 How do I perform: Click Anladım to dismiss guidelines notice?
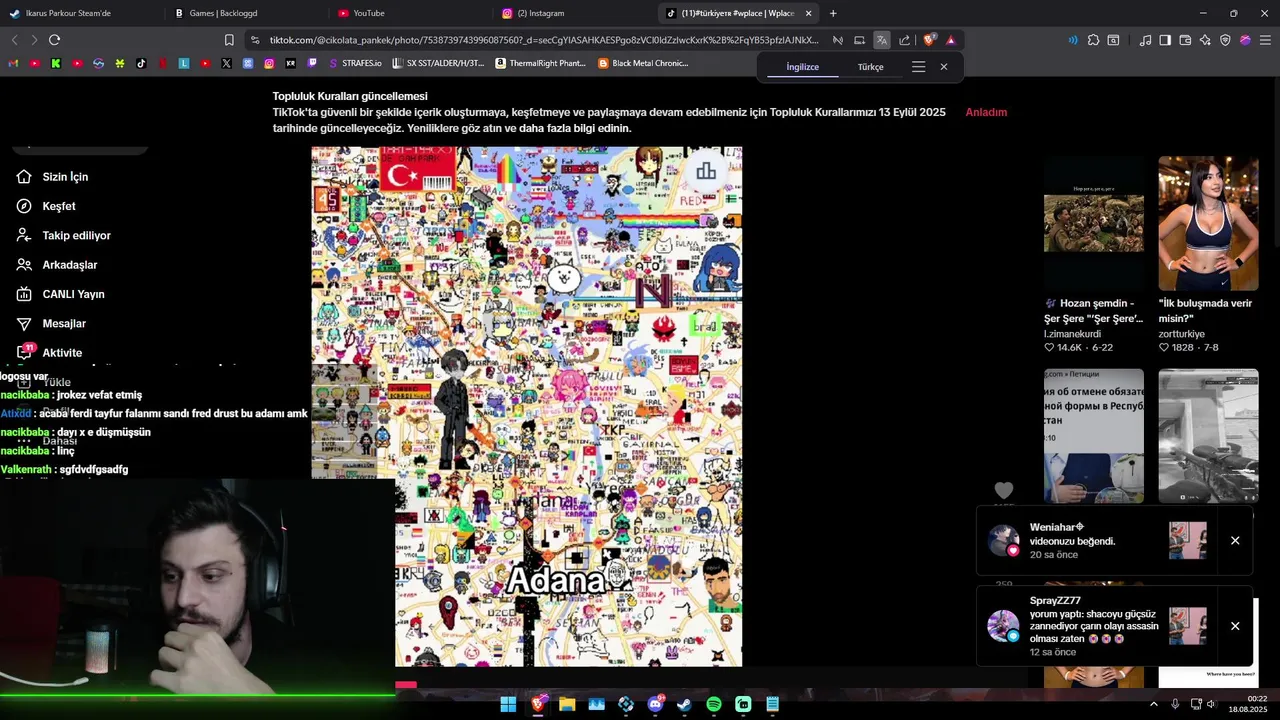[986, 112]
